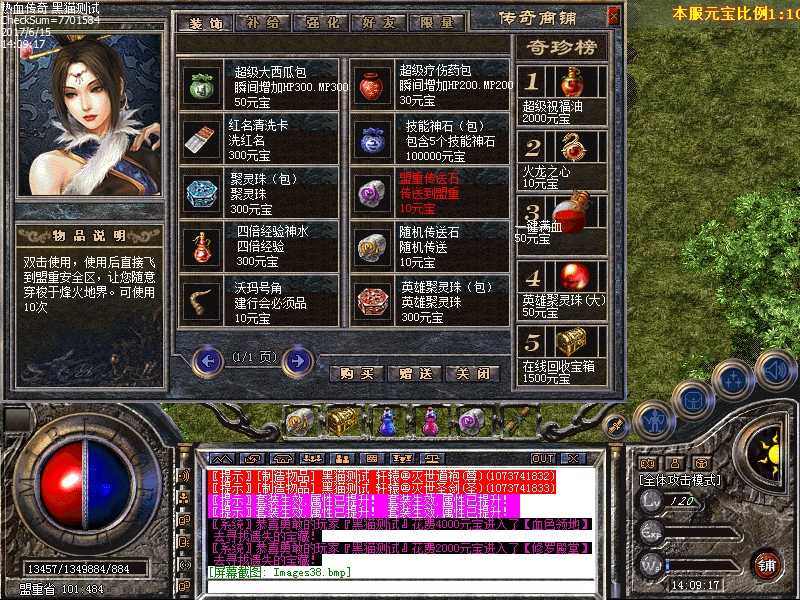Click the first chat toolbar icon with up arrows
Viewport: 800px width, 600px height.
pos(222,458)
